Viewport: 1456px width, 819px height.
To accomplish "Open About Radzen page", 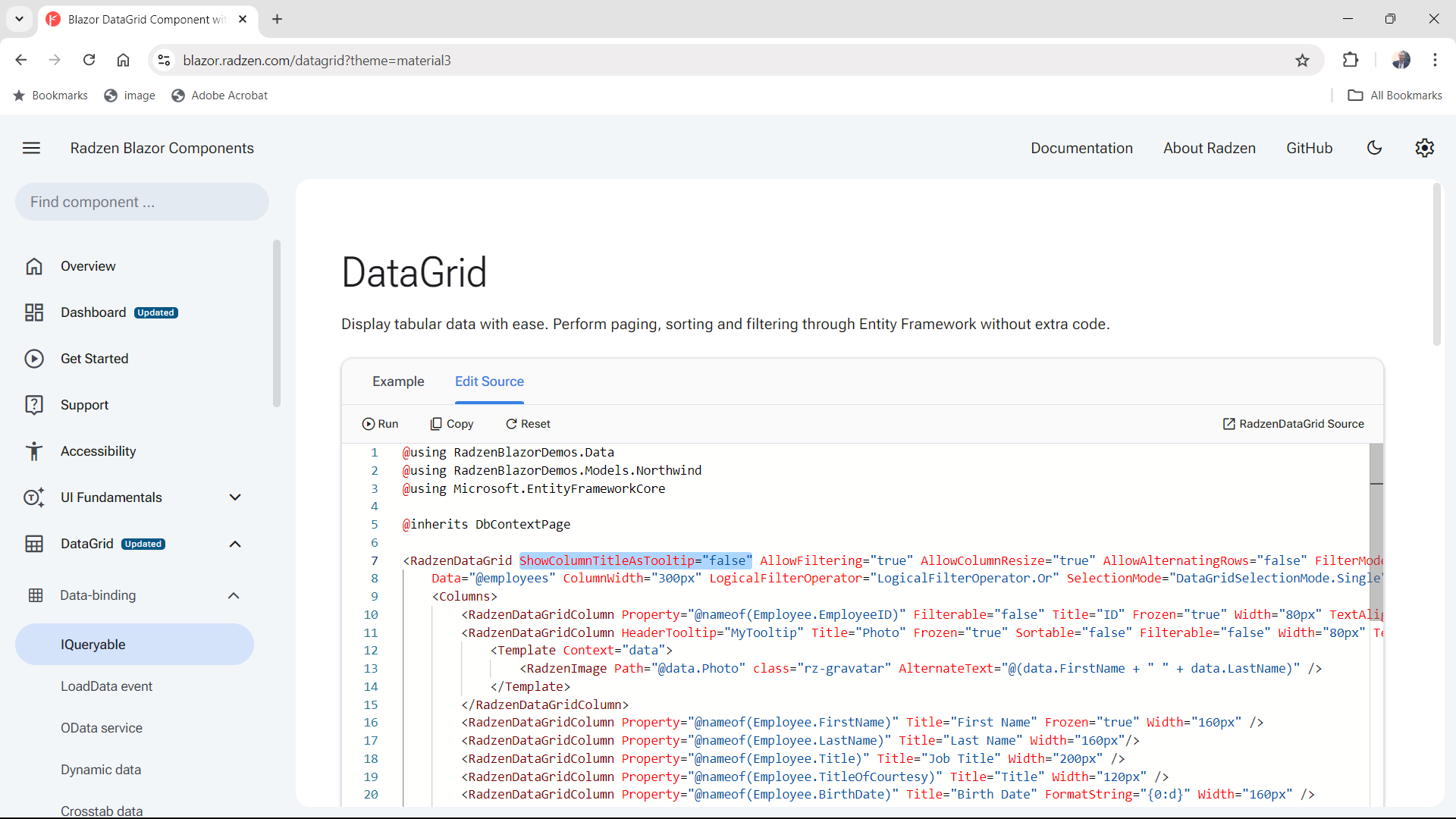I will (1210, 148).
